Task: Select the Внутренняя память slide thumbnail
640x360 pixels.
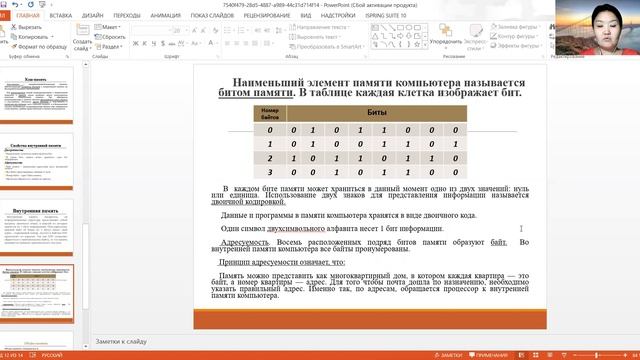Action: [x=36, y=228]
